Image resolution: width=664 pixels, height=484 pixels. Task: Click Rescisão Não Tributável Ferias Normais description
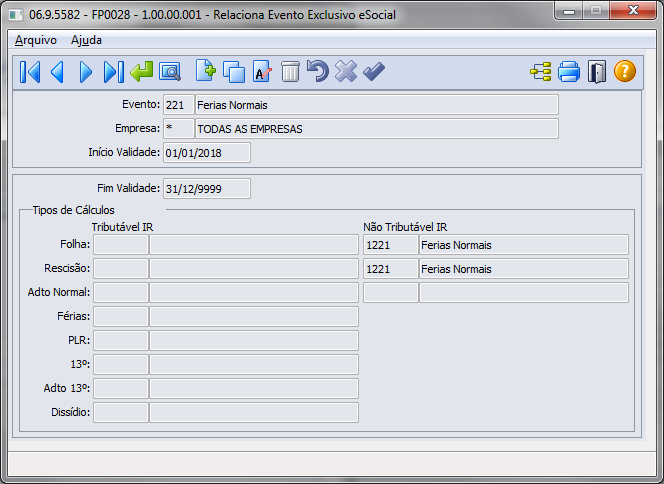524,268
